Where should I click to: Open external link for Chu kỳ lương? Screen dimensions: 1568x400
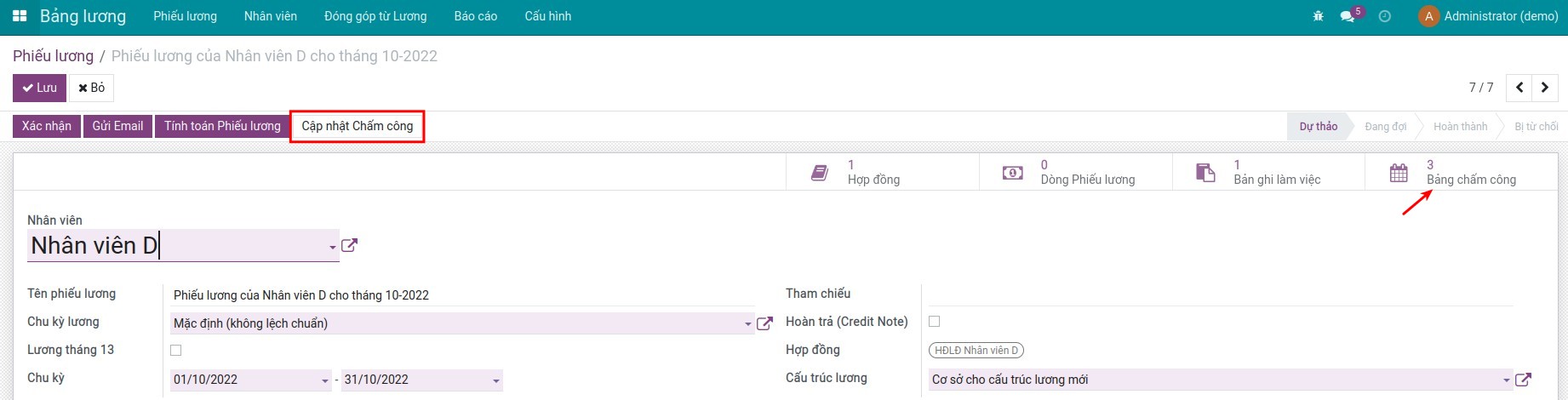(x=764, y=323)
